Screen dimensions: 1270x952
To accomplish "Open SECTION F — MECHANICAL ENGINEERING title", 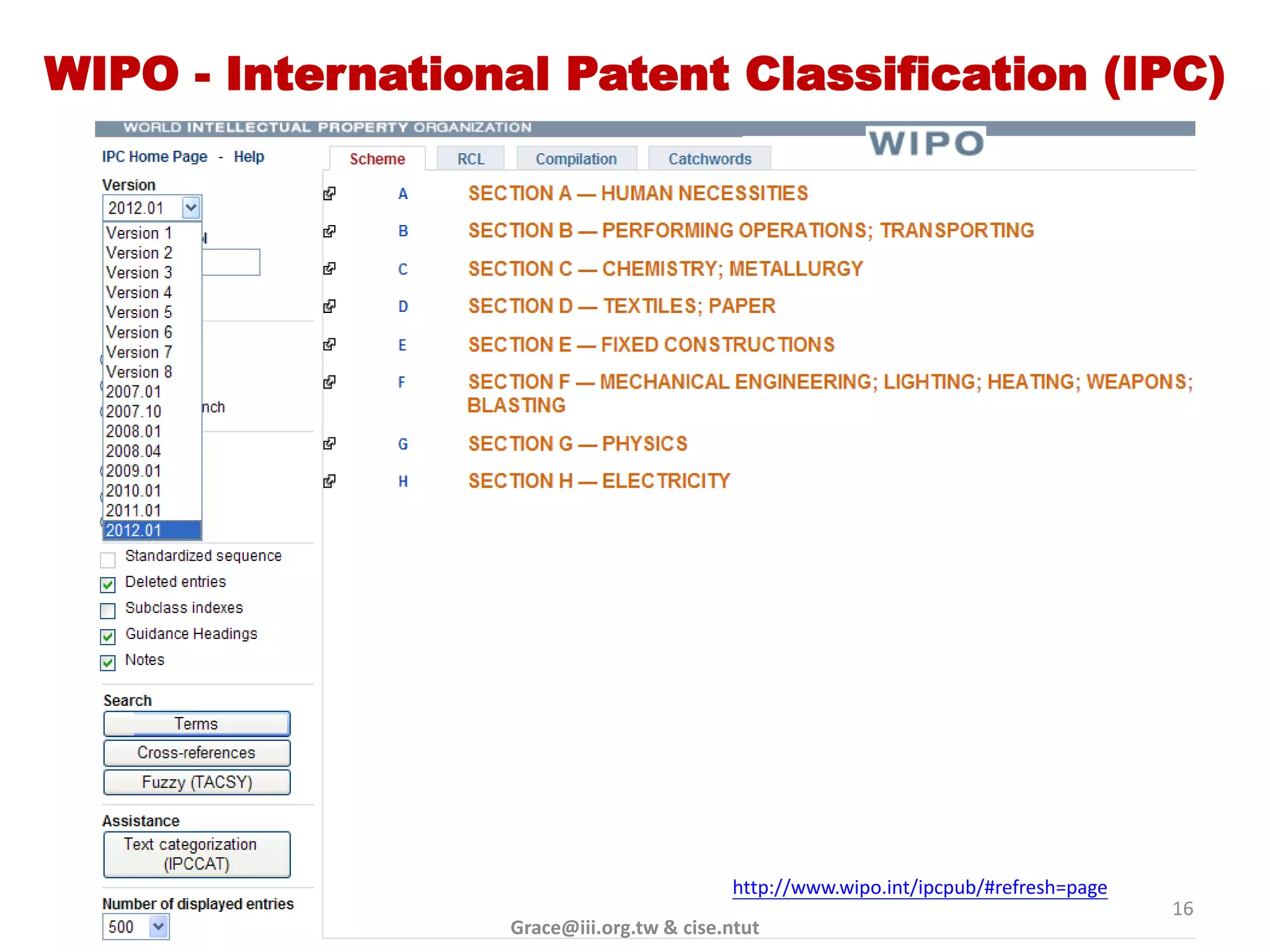I will coord(830,394).
